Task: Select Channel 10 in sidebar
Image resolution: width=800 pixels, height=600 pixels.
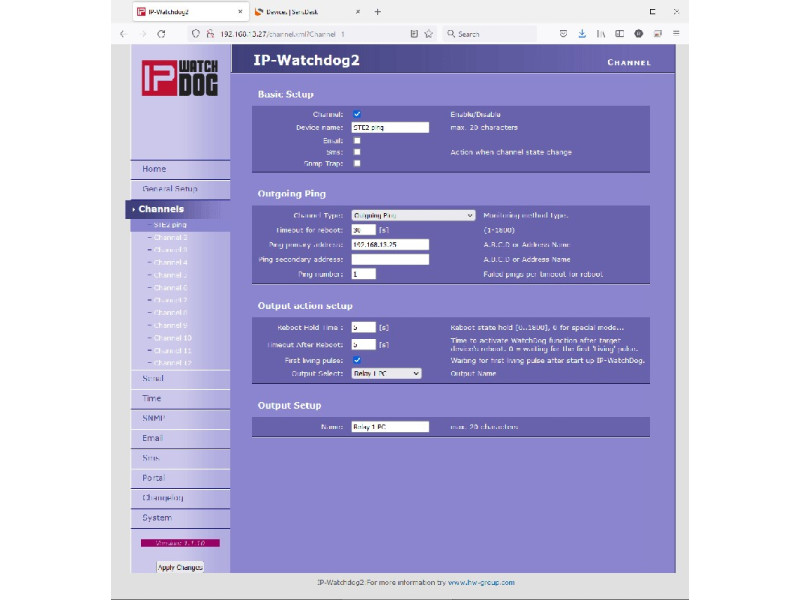Action: (172, 338)
